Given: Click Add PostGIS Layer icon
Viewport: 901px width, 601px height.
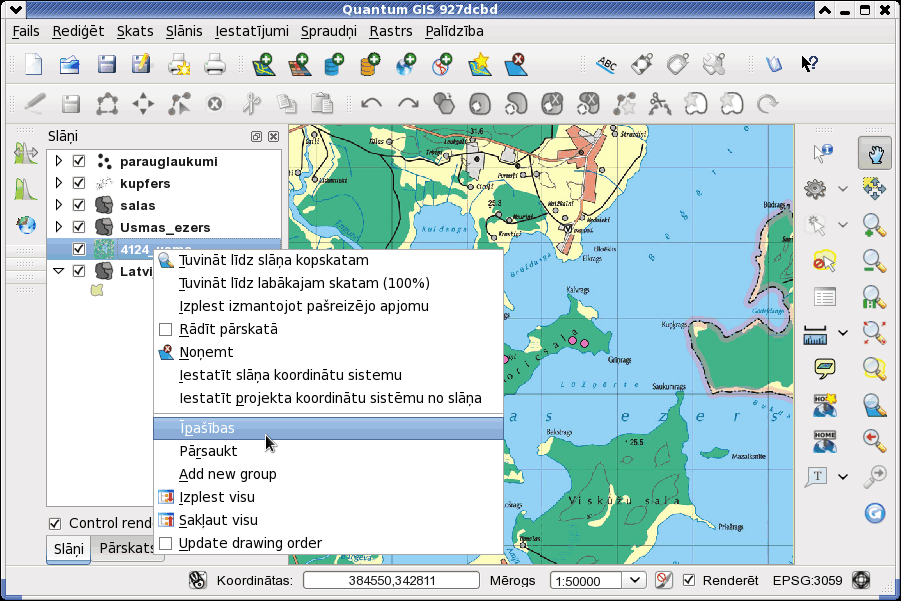Looking at the screenshot, I should pyautogui.click(x=334, y=64).
